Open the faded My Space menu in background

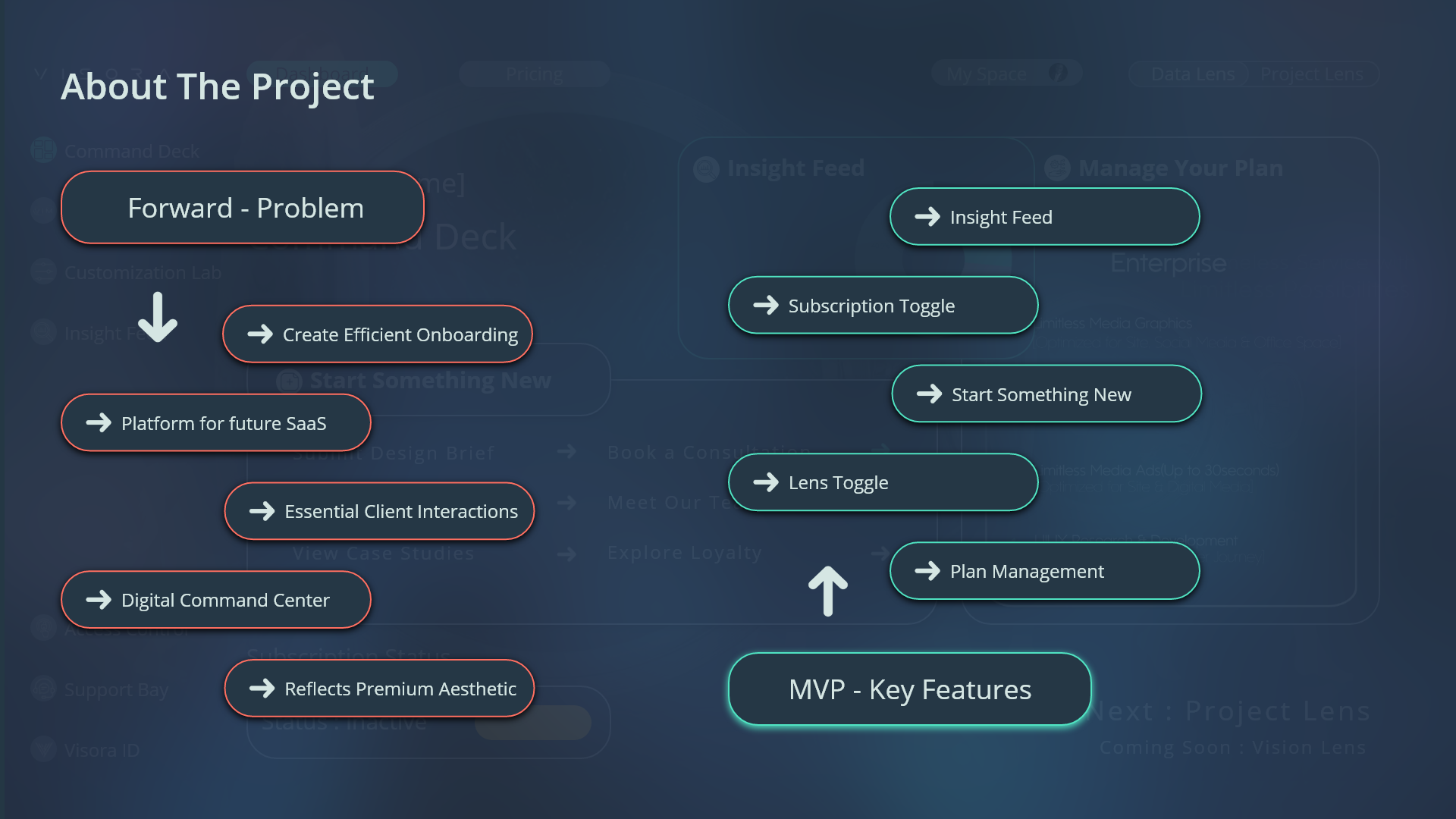[1006, 74]
